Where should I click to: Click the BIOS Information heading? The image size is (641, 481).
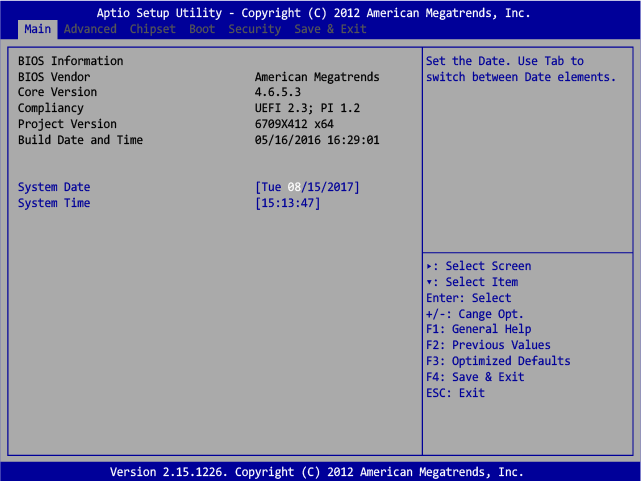click(x=70, y=61)
